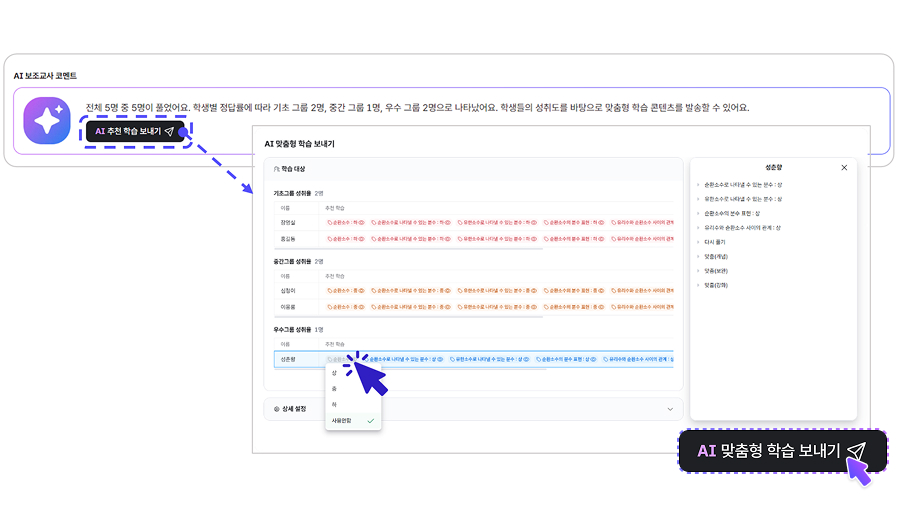900x506 pixels.
Task: Choose 중 in the level dropdown
Action: click(334, 388)
